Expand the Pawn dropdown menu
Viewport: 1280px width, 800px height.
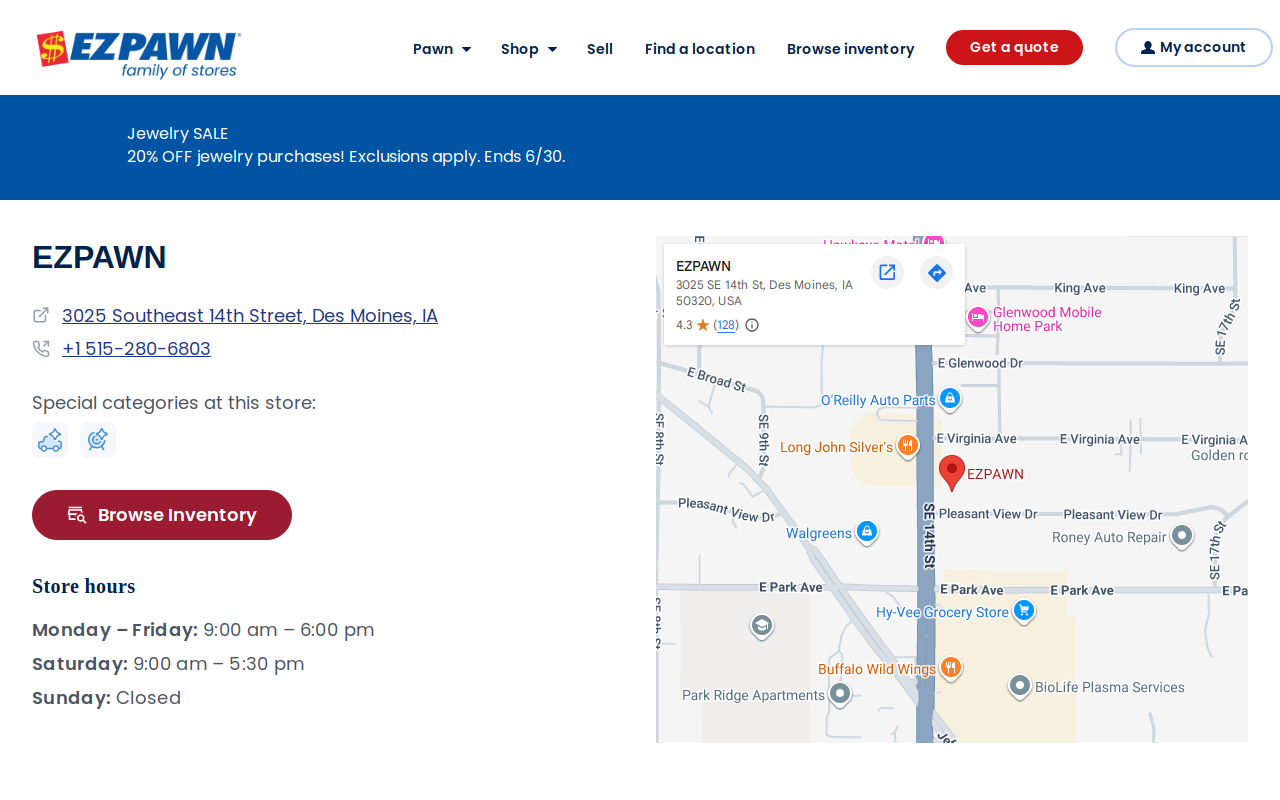coord(442,49)
